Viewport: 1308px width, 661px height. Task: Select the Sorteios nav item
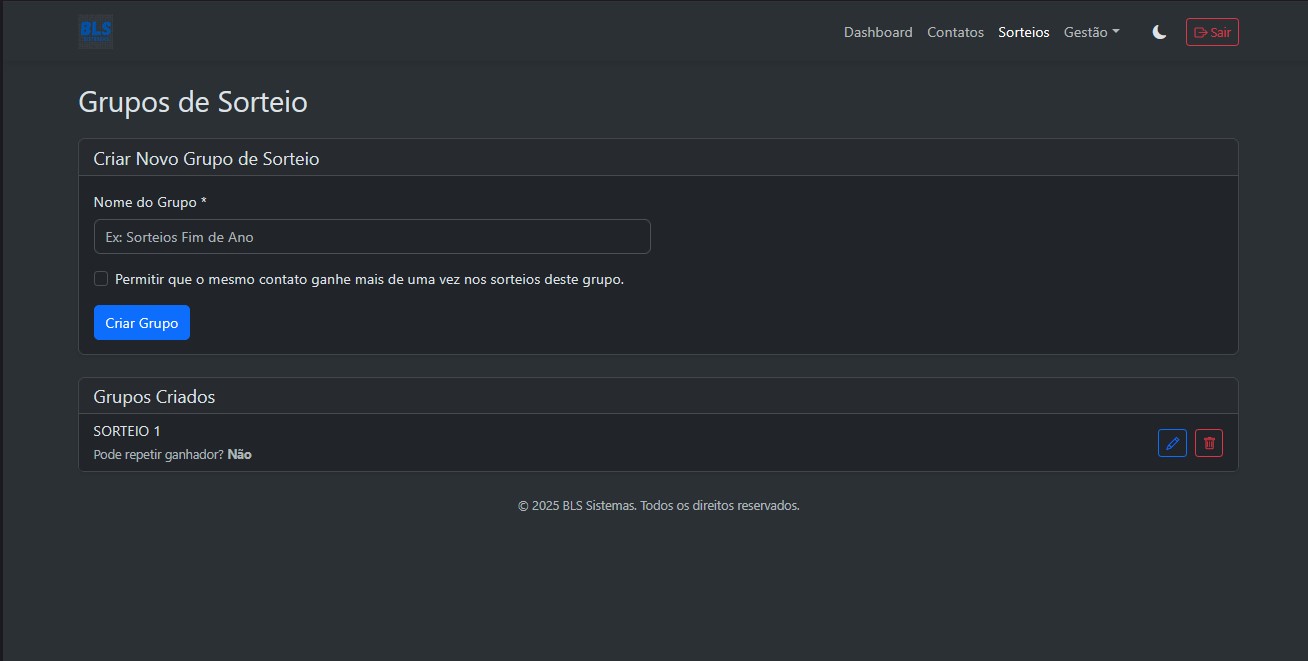1023,32
